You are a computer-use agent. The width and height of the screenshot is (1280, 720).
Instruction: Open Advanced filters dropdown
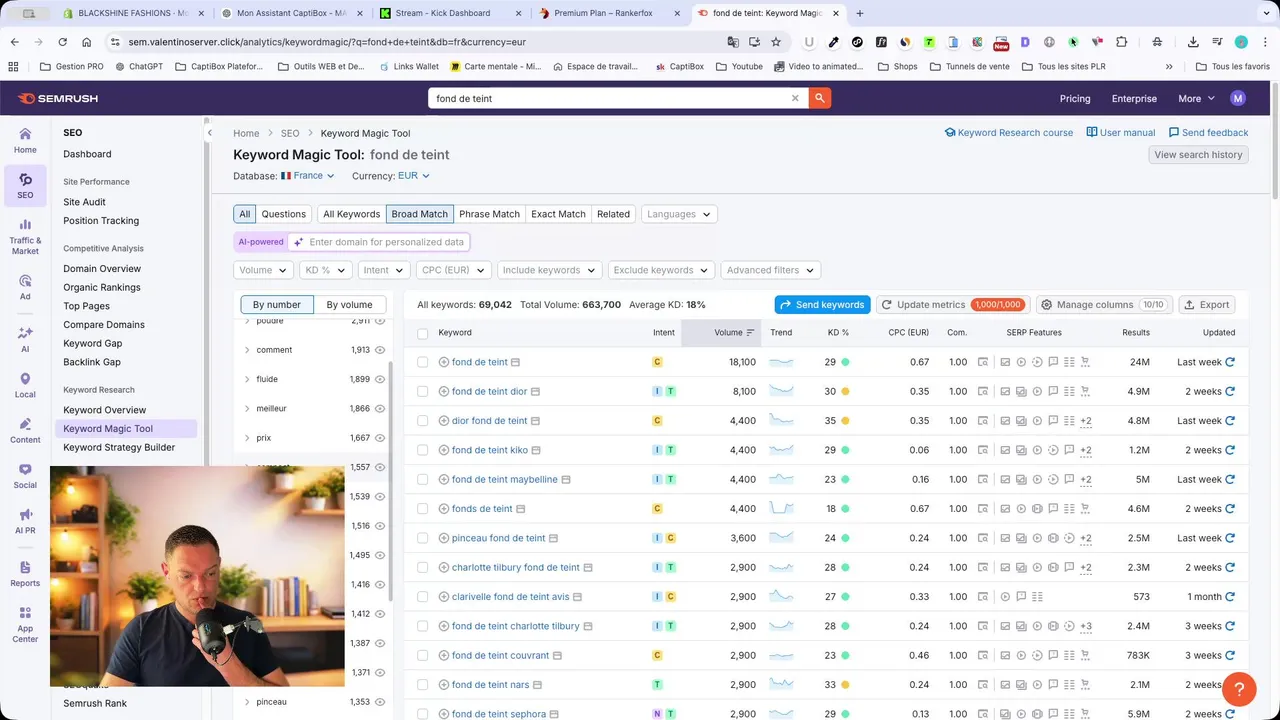point(771,270)
